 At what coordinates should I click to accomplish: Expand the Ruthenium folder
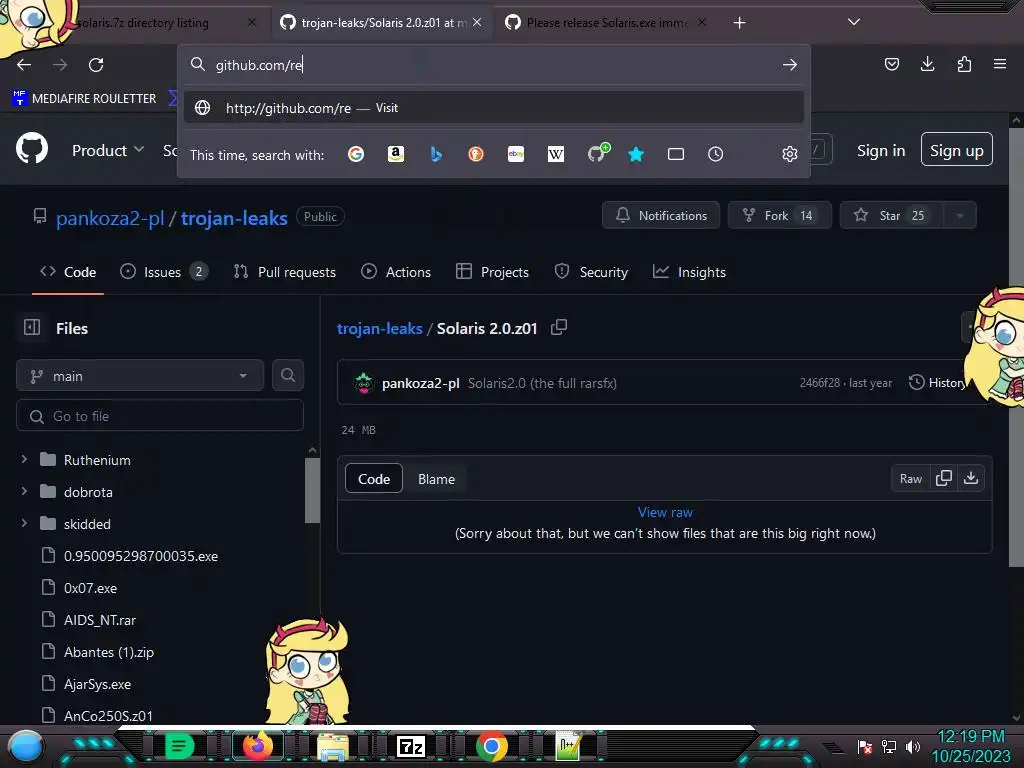tap(24, 459)
